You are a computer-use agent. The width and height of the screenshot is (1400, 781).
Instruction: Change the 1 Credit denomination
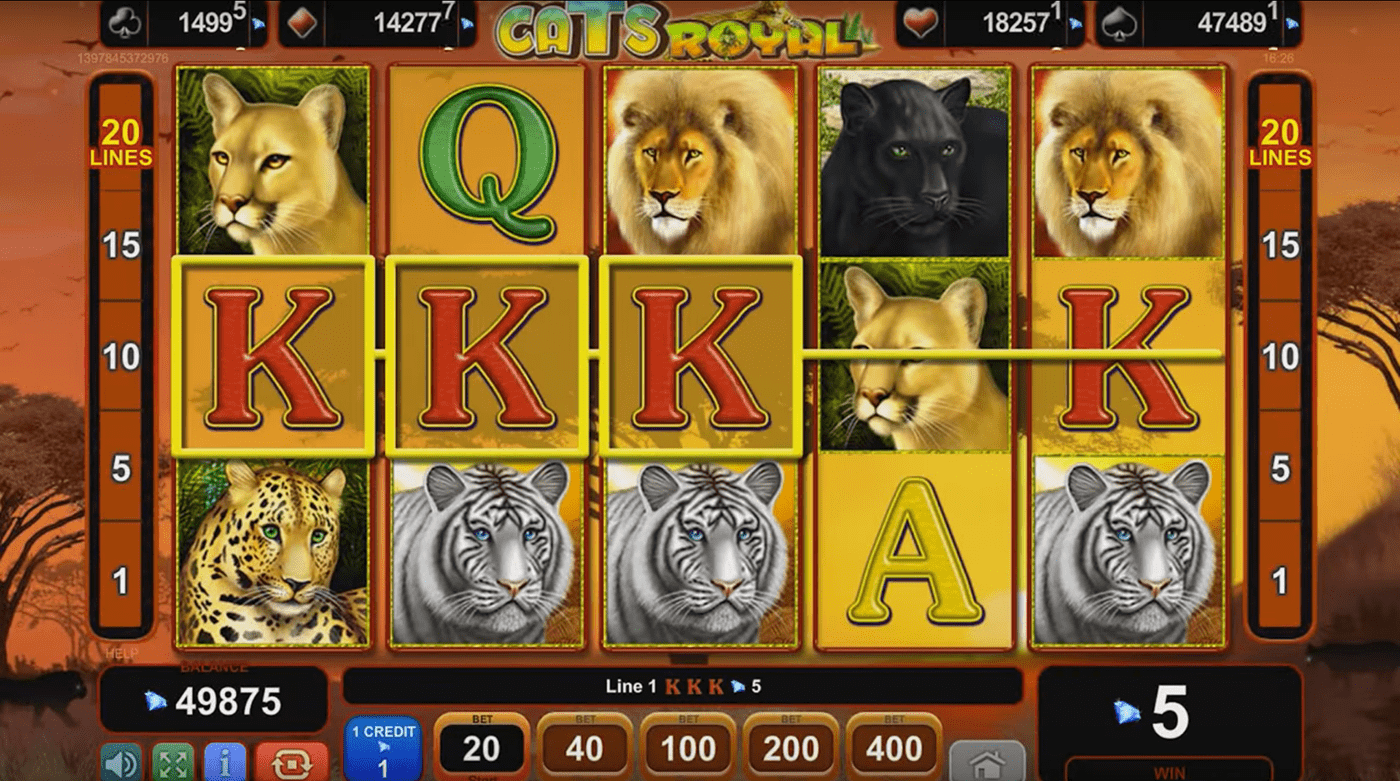pos(383,749)
